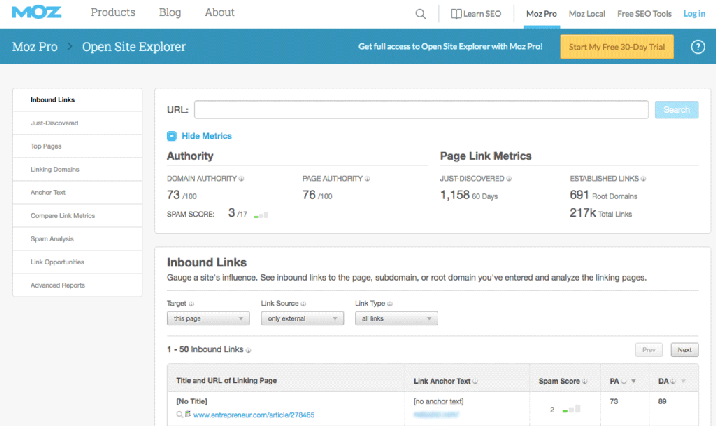Image resolution: width=716 pixels, height=426 pixels.
Task: Click Title and URL of Linking Page header
Action: click(x=226, y=381)
